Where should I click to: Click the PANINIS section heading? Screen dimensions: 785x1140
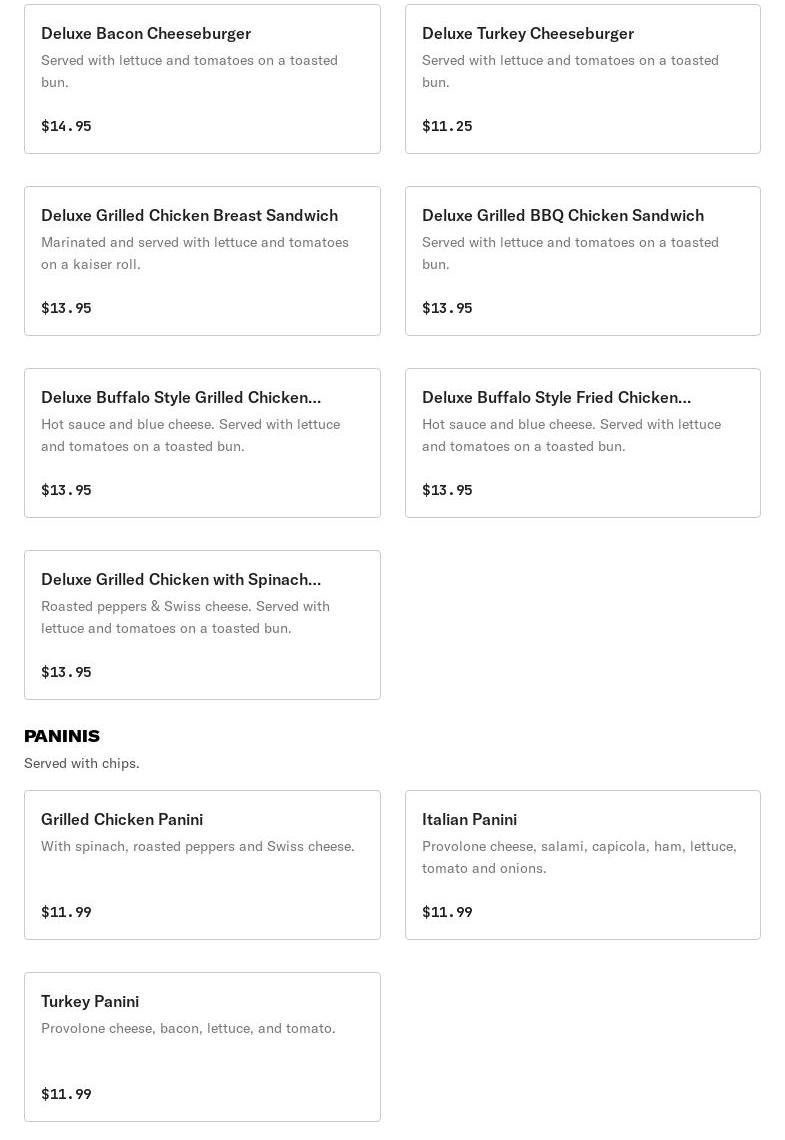point(62,736)
